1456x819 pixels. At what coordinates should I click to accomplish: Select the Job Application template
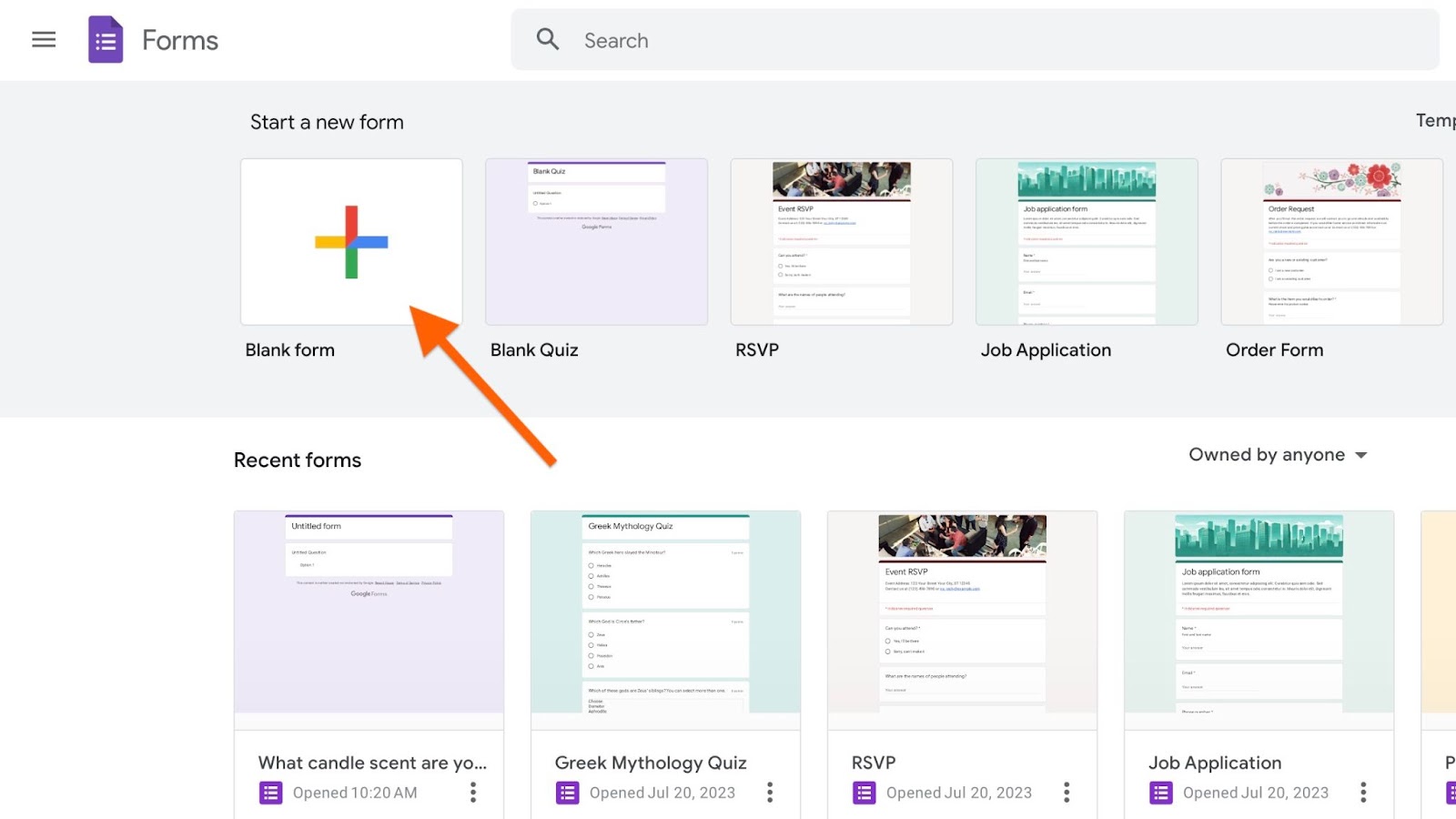point(1087,242)
